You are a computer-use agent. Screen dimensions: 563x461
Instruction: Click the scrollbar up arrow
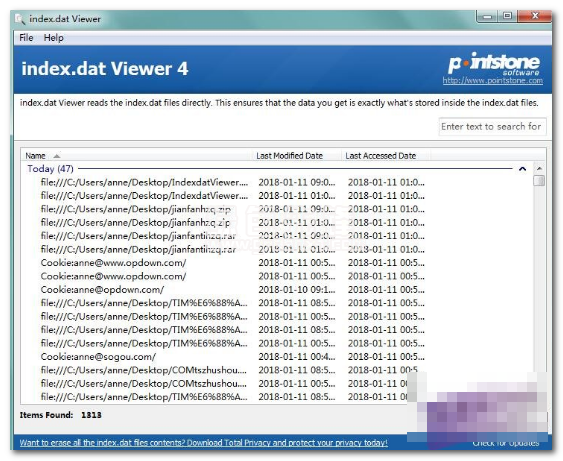click(x=539, y=168)
